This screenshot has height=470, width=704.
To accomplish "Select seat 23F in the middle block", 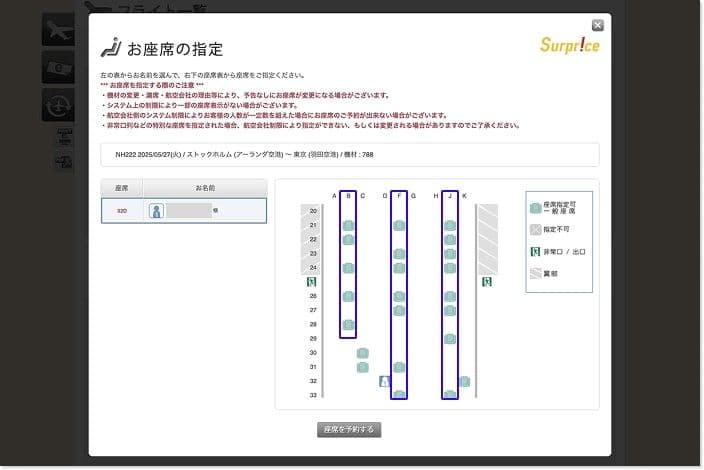I will [399, 254].
